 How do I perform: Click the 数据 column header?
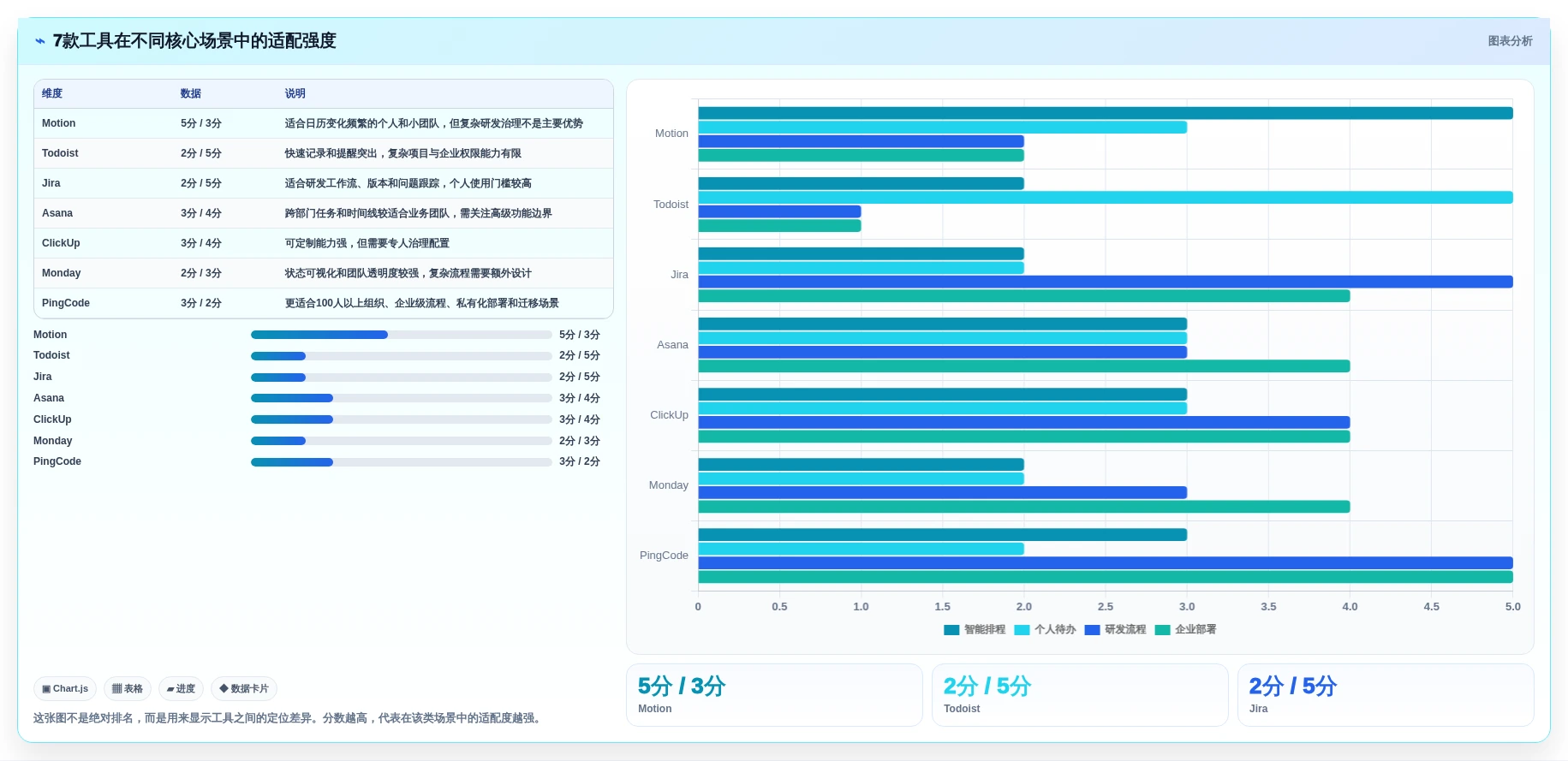pos(191,93)
